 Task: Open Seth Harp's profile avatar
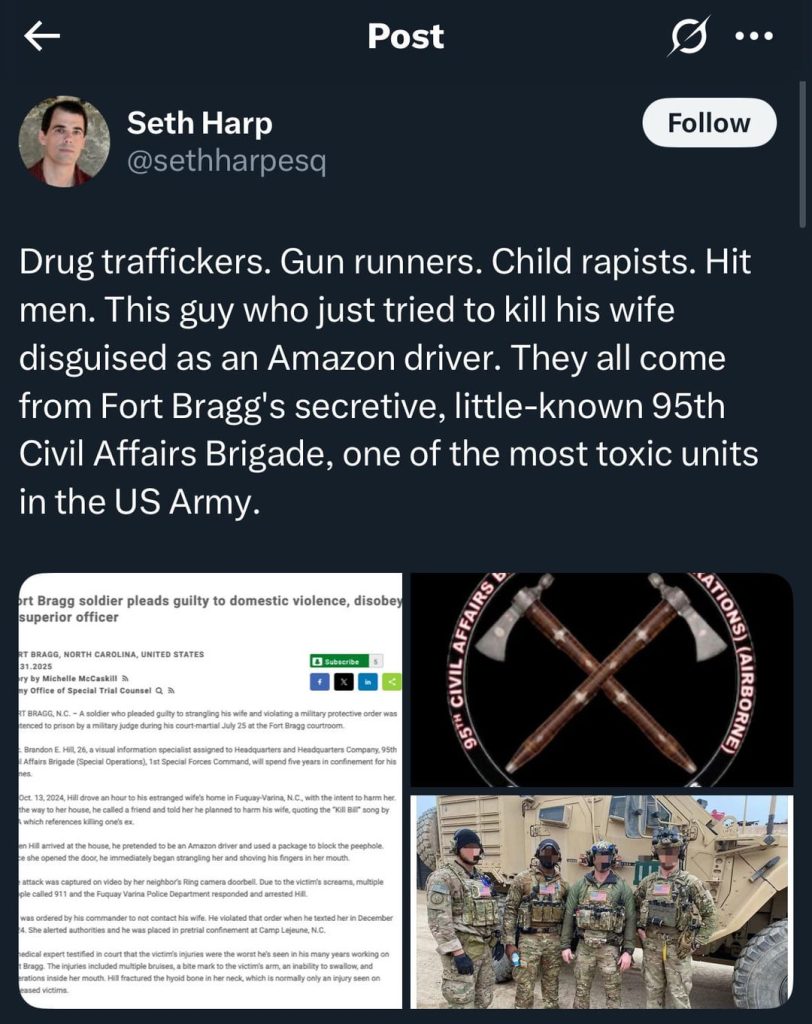point(65,140)
